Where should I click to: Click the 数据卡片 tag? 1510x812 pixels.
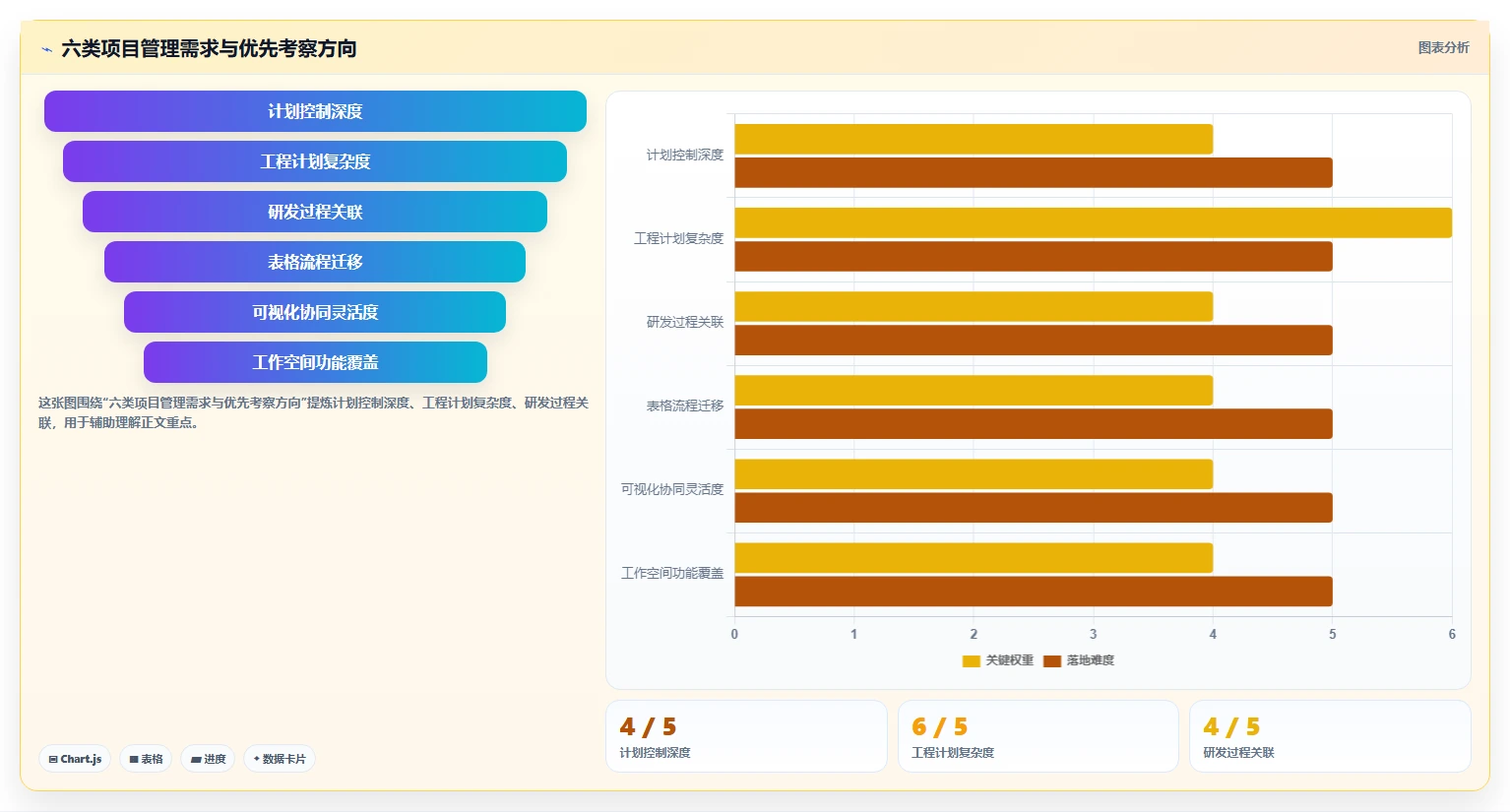(280, 759)
